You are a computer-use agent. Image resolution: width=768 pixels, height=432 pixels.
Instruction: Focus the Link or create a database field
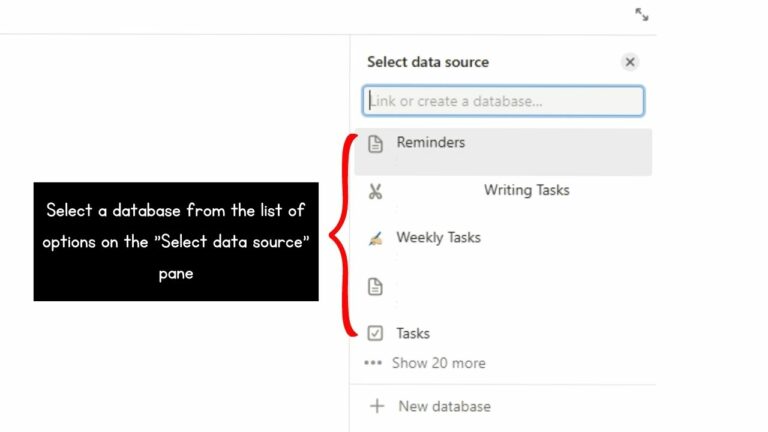pos(503,101)
